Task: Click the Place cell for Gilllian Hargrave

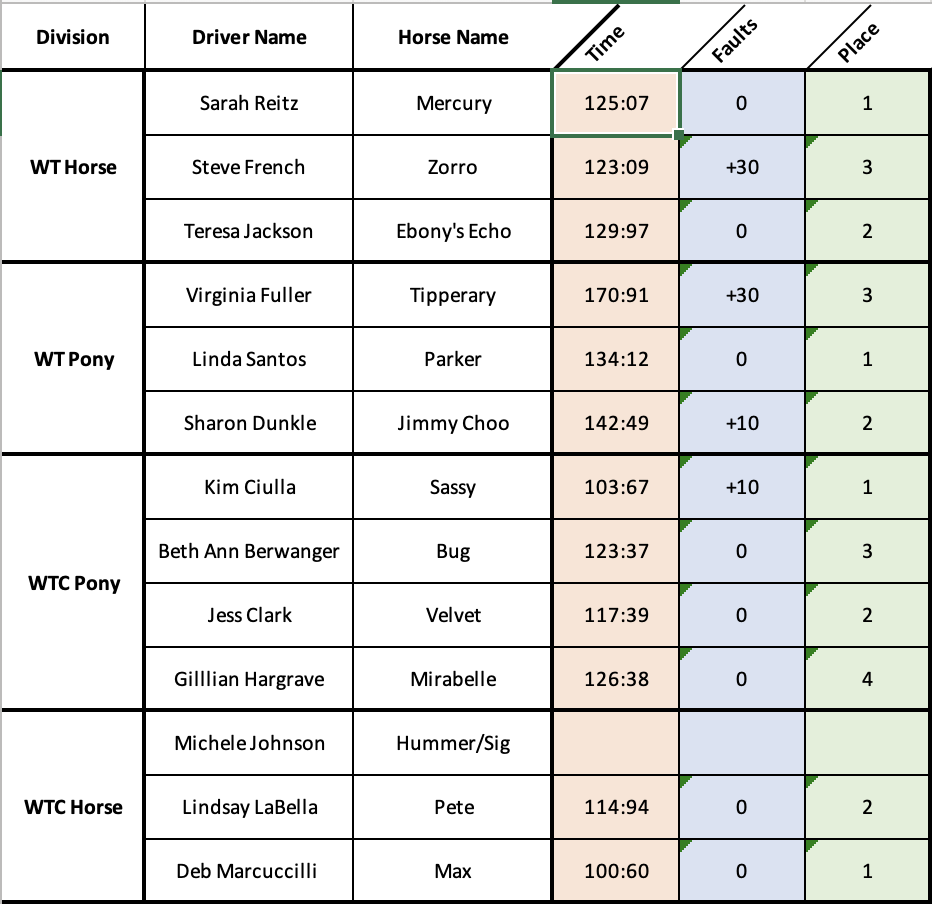Action: tap(867, 679)
